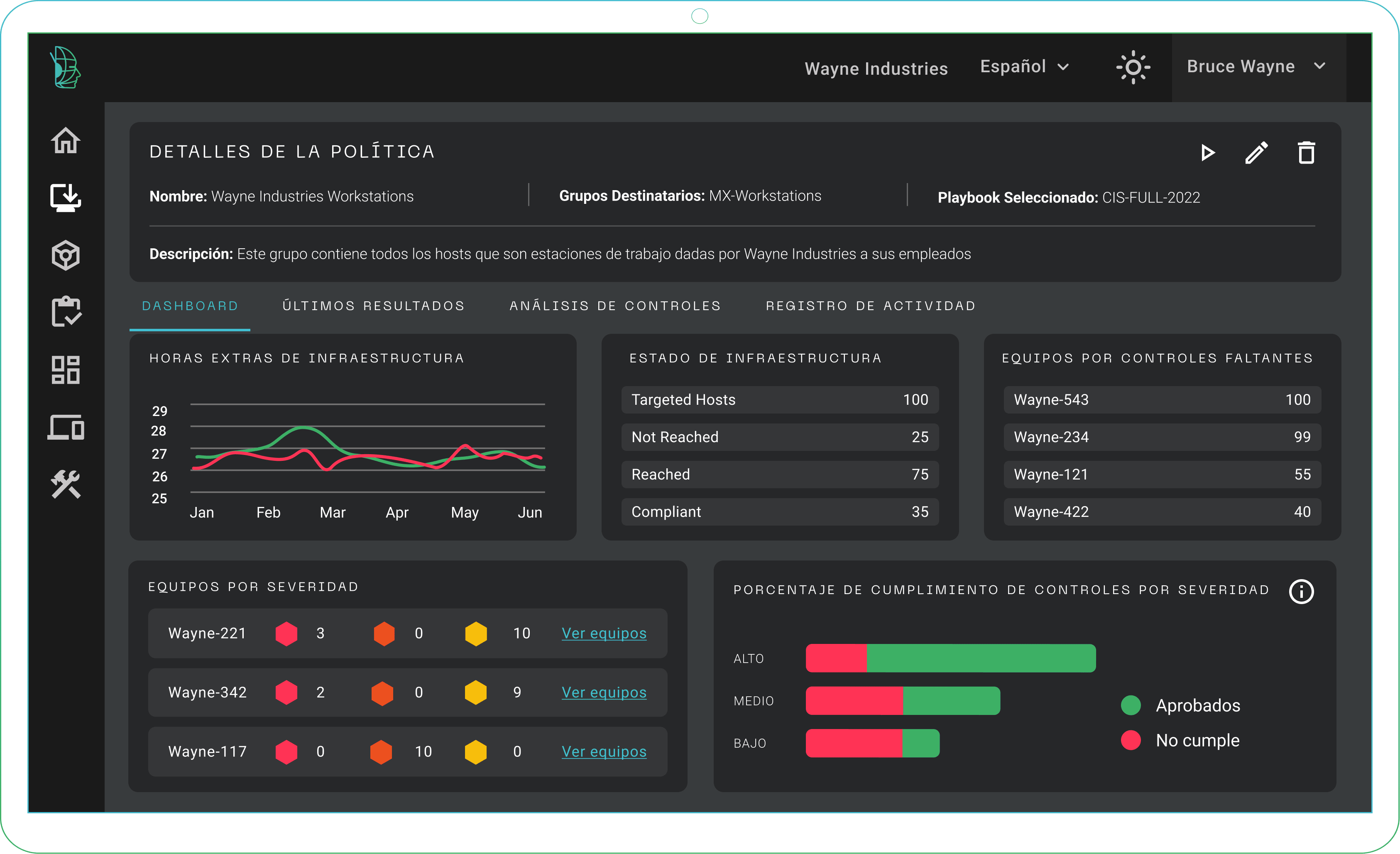Click red hexagon in Wayne-117 row
This screenshot has width=1400, height=854.
coord(286,752)
